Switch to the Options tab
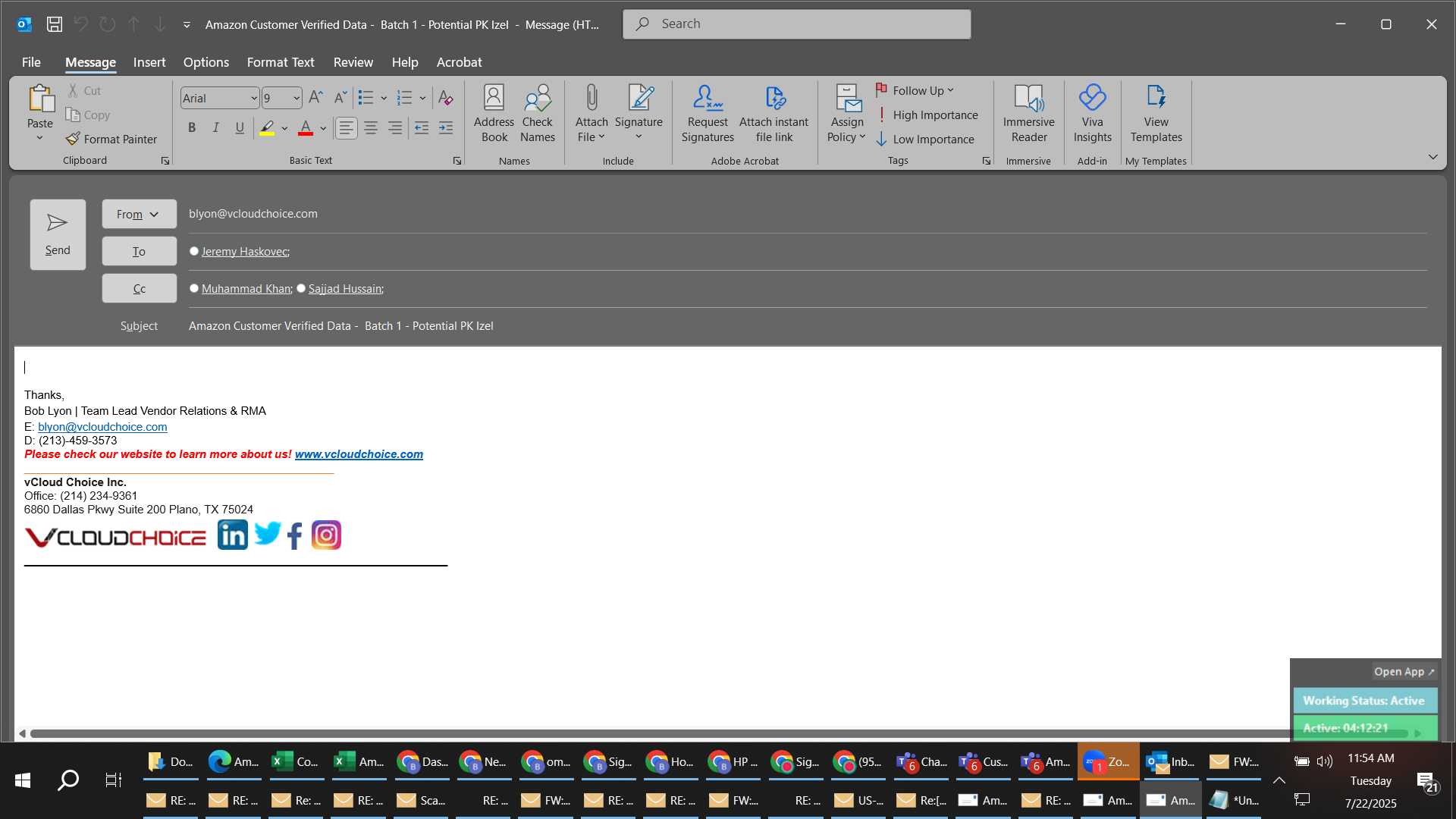Screen dimensions: 1456x819 pyautogui.click(x=206, y=62)
